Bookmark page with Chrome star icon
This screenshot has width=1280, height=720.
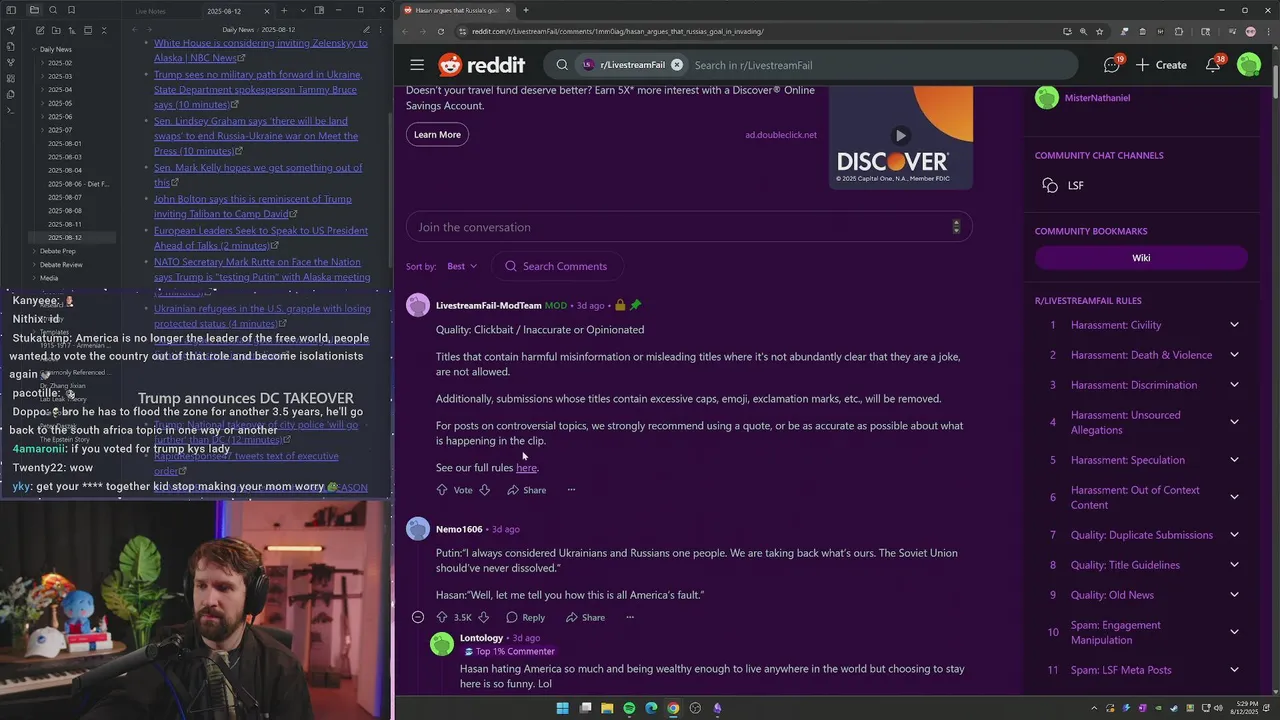[x=1100, y=31]
